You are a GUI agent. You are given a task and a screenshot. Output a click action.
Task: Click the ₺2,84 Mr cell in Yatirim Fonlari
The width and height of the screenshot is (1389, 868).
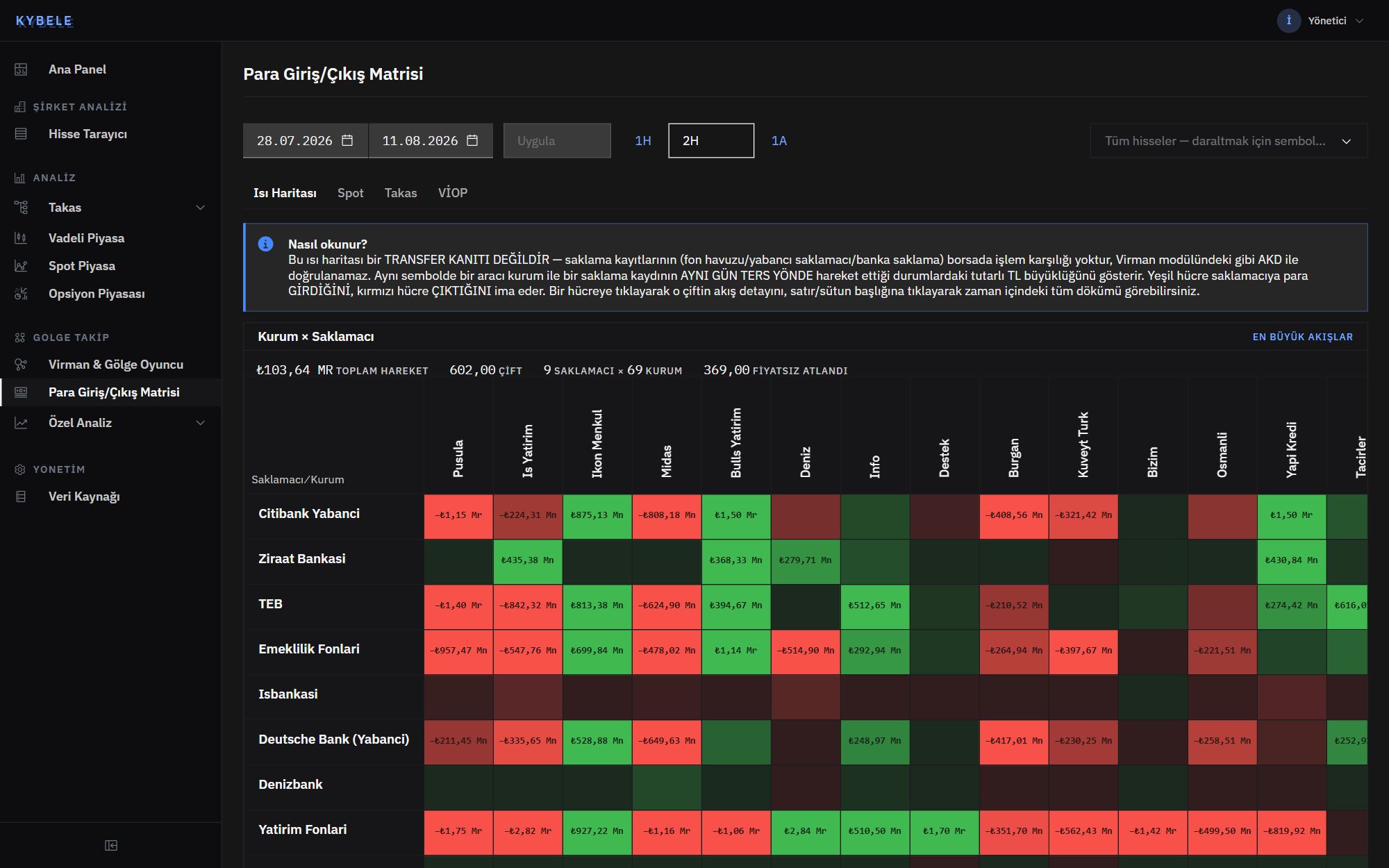806,833
